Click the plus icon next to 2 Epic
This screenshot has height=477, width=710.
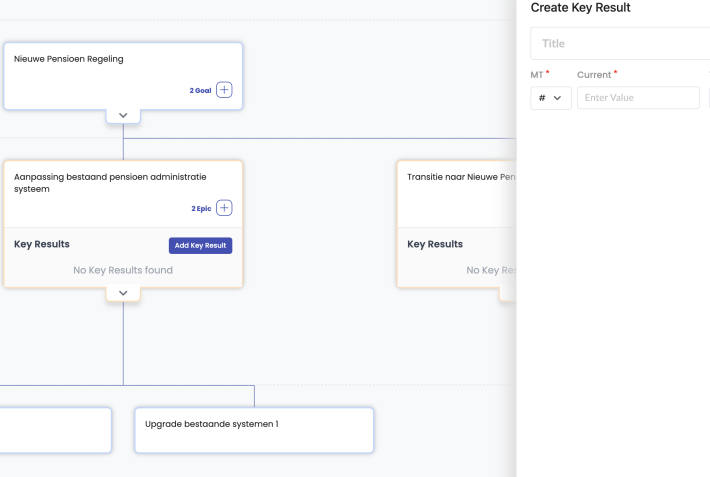tap(224, 208)
